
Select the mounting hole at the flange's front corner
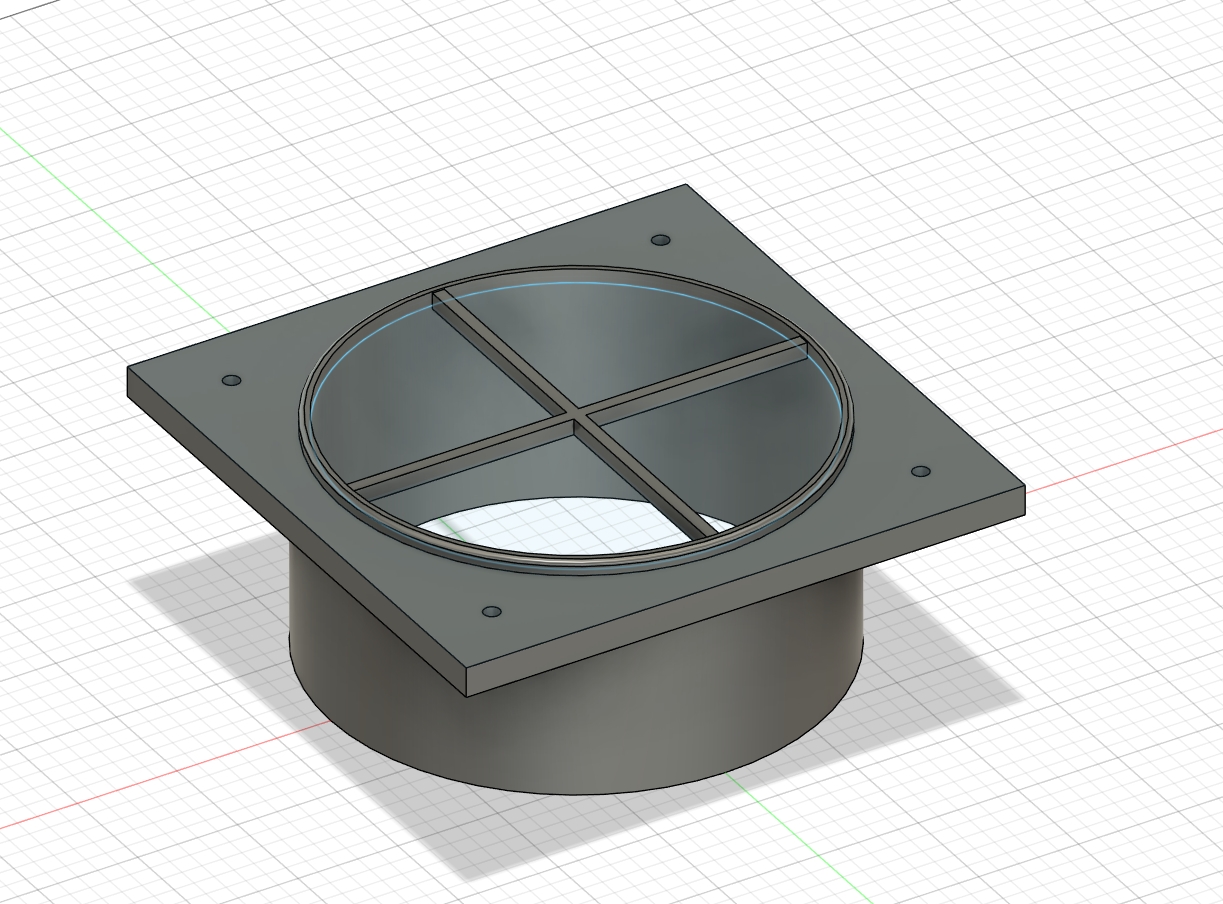[491, 611]
